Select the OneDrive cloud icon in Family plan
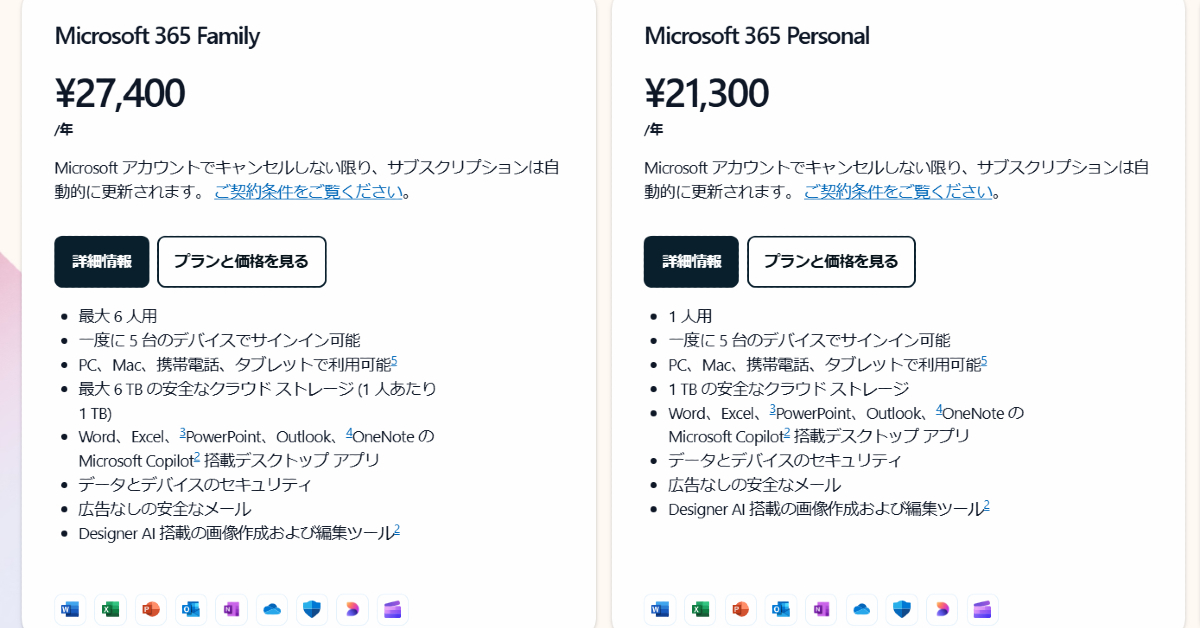1200x628 pixels. (x=272, y=609)
